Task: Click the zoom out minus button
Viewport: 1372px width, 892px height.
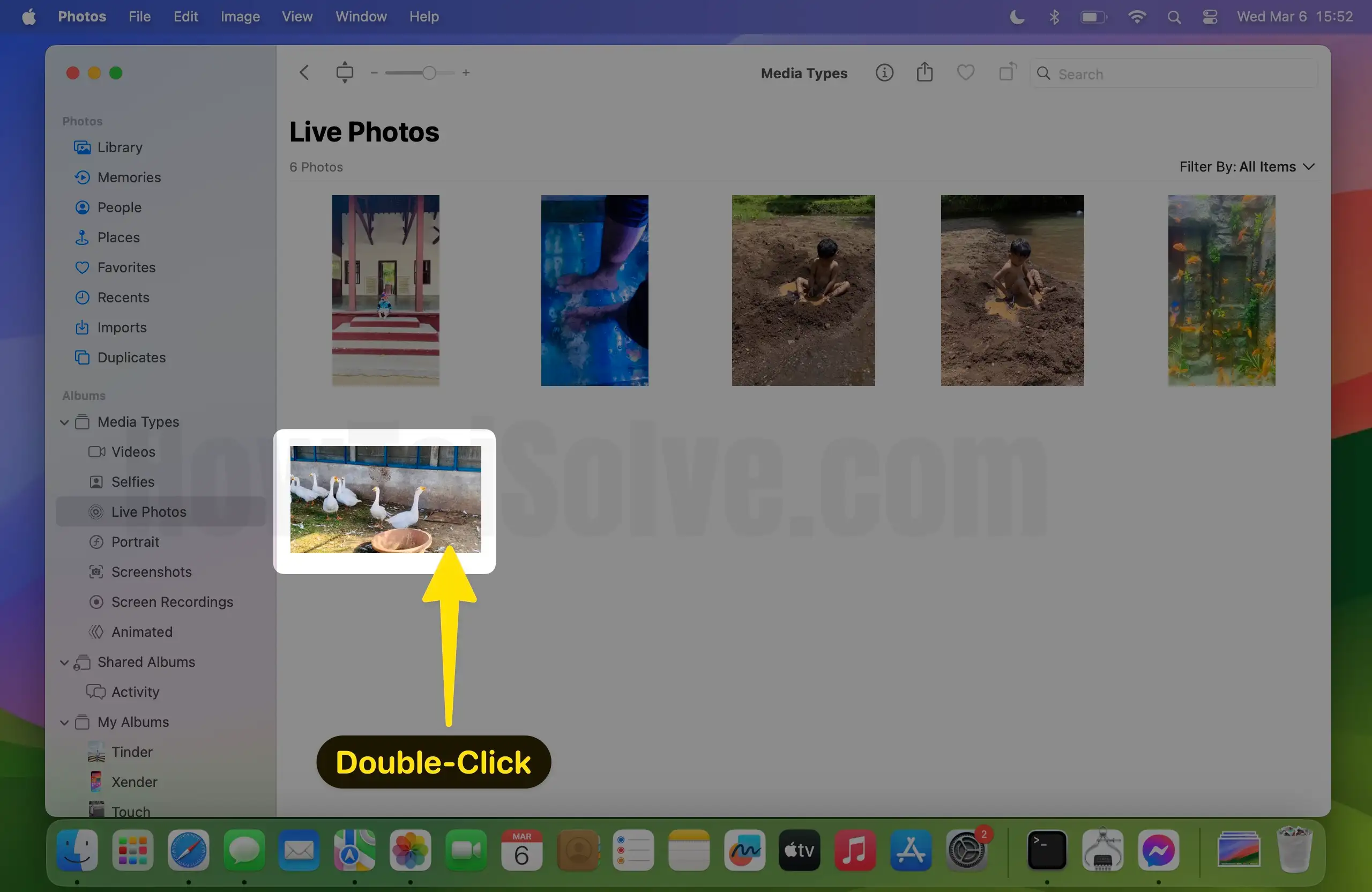Action: [x=374, y=73]
